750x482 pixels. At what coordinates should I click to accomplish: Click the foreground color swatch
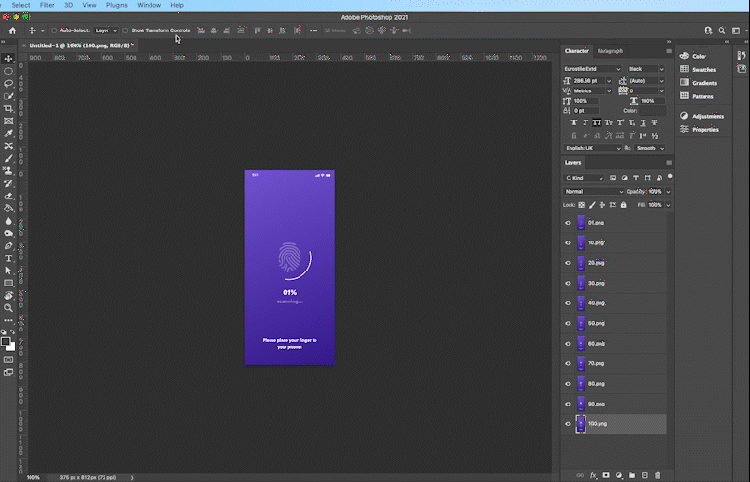pos(5,341)
